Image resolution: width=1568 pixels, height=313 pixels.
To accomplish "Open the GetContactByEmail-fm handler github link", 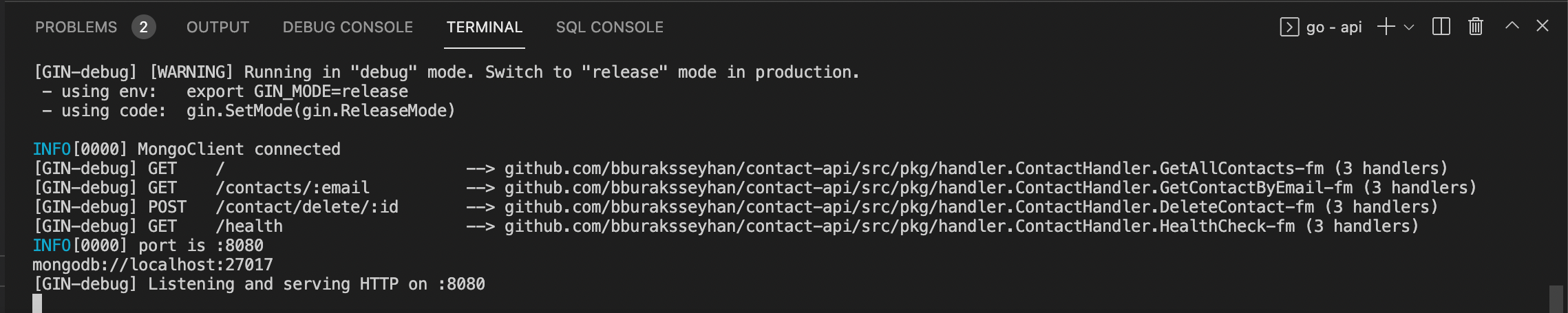I will (x=928, y=188).
